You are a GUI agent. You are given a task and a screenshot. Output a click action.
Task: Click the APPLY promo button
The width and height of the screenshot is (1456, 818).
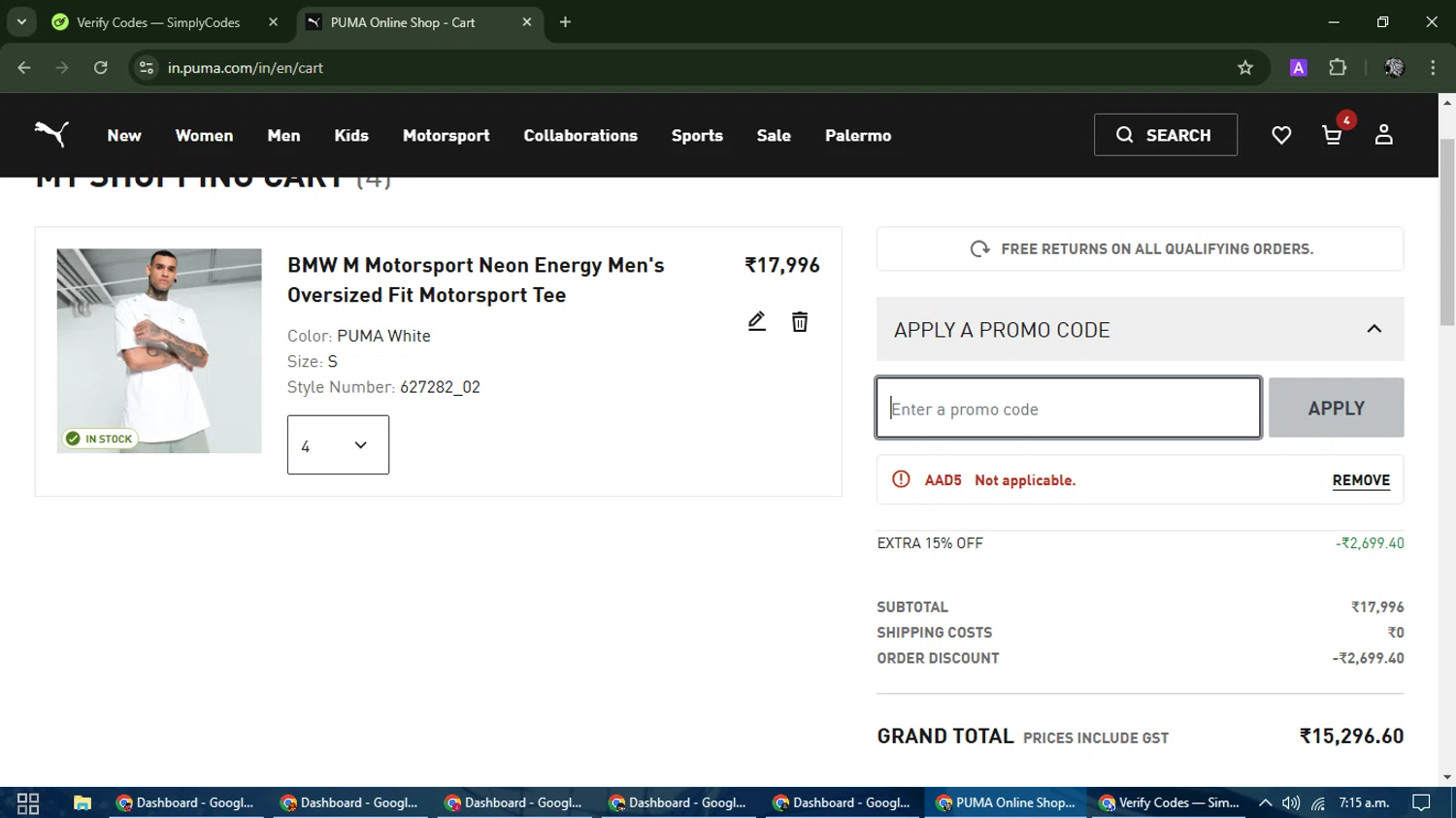pos(1336,409)
